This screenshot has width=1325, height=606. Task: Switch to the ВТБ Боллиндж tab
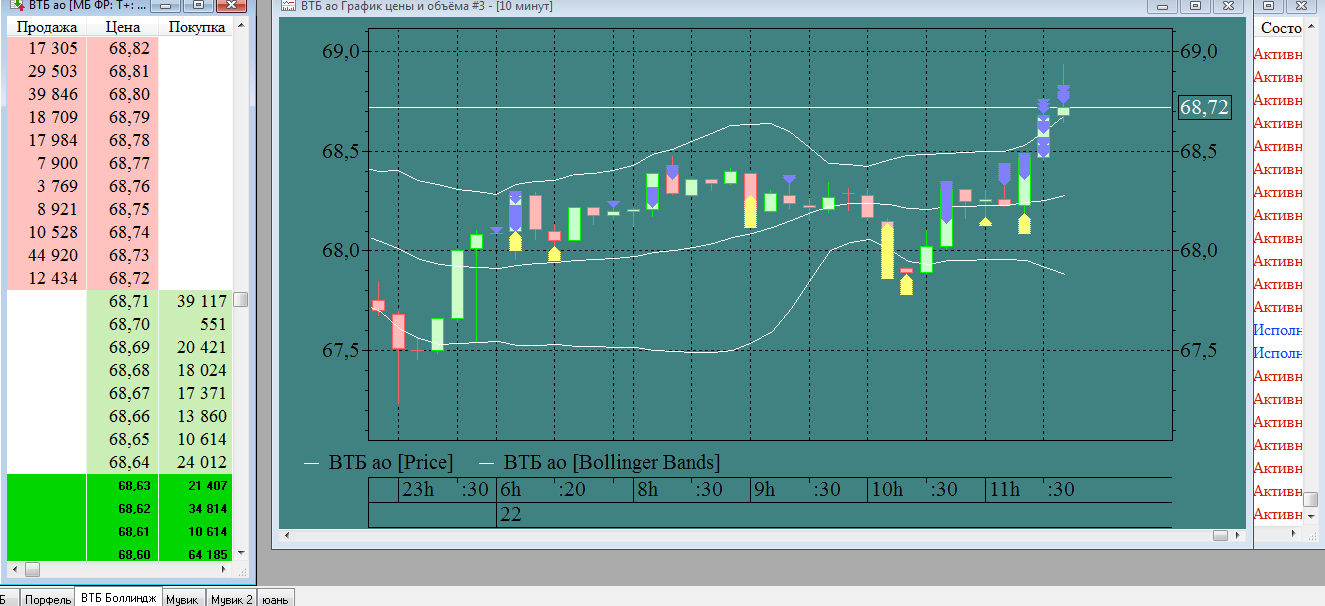coord(118,598)
